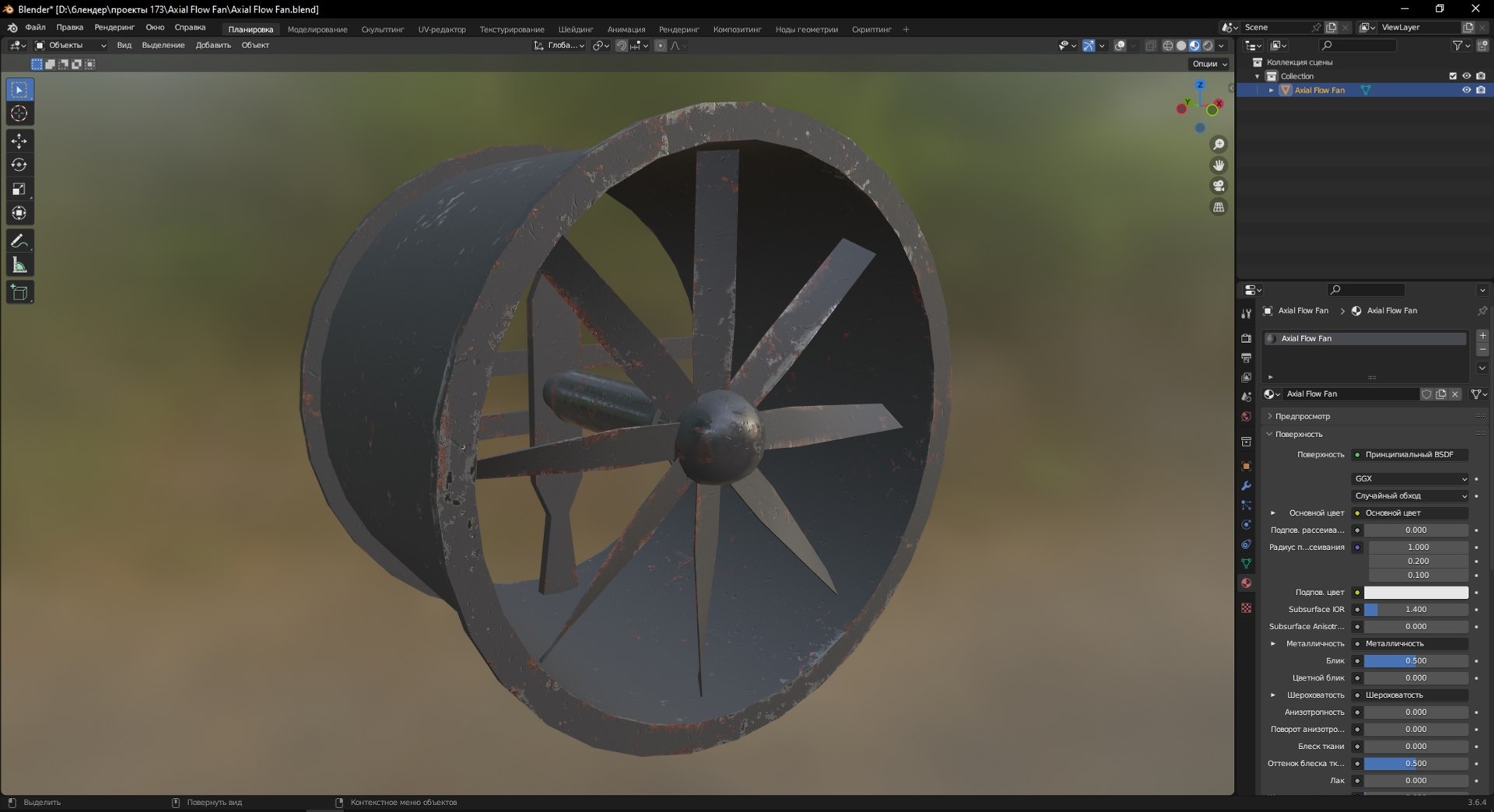Open the Объекты mode dropdown
This screenshot has width=1494, height=812.
(x=70, y=46)
